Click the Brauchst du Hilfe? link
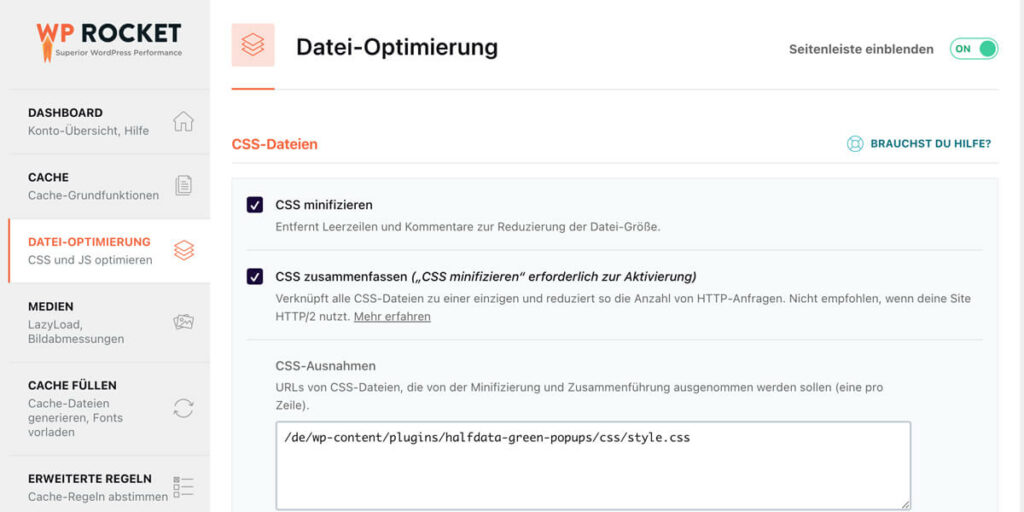The image size is (1024, 512). click(931, 144)
